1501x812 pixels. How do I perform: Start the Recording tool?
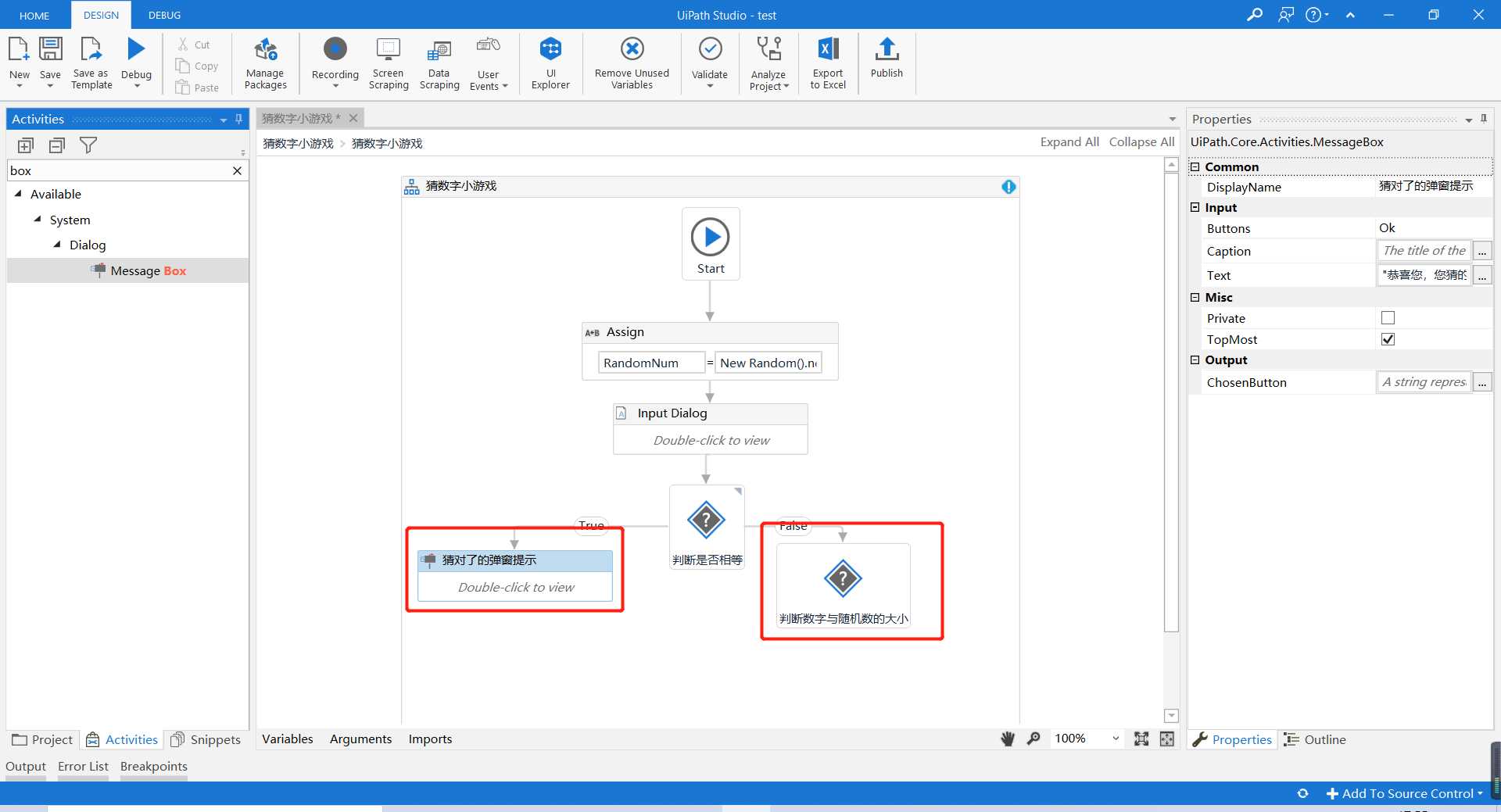[335, 61]
